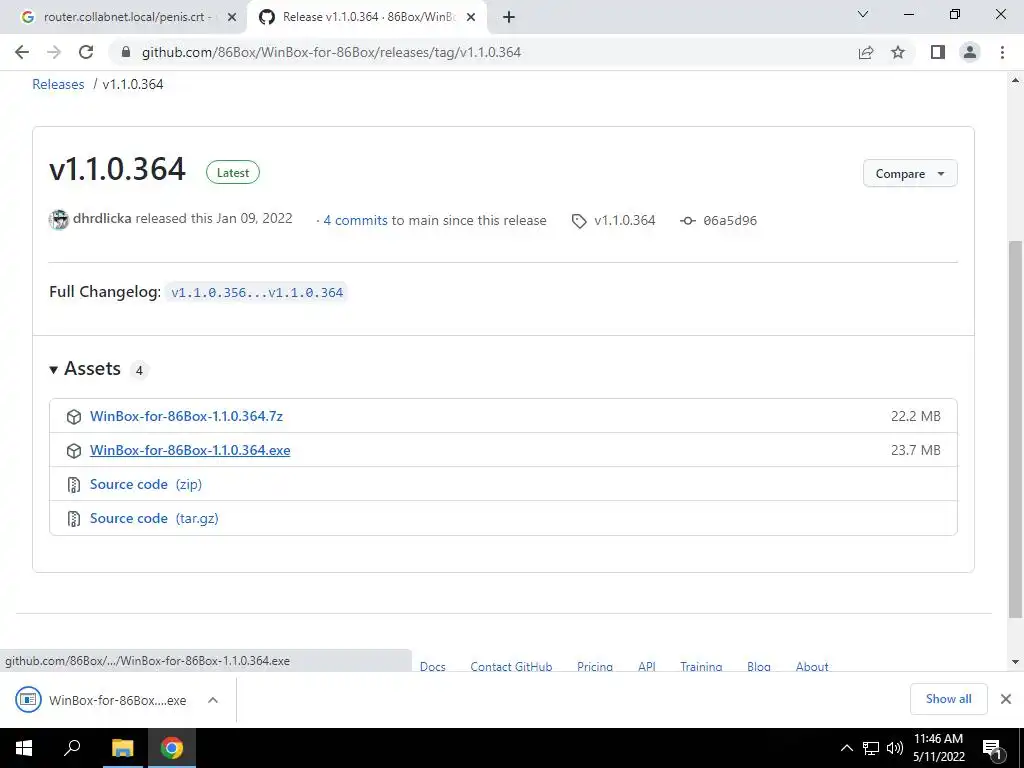
Task: Open the footer Pricing link
Action: coord(595,666)
